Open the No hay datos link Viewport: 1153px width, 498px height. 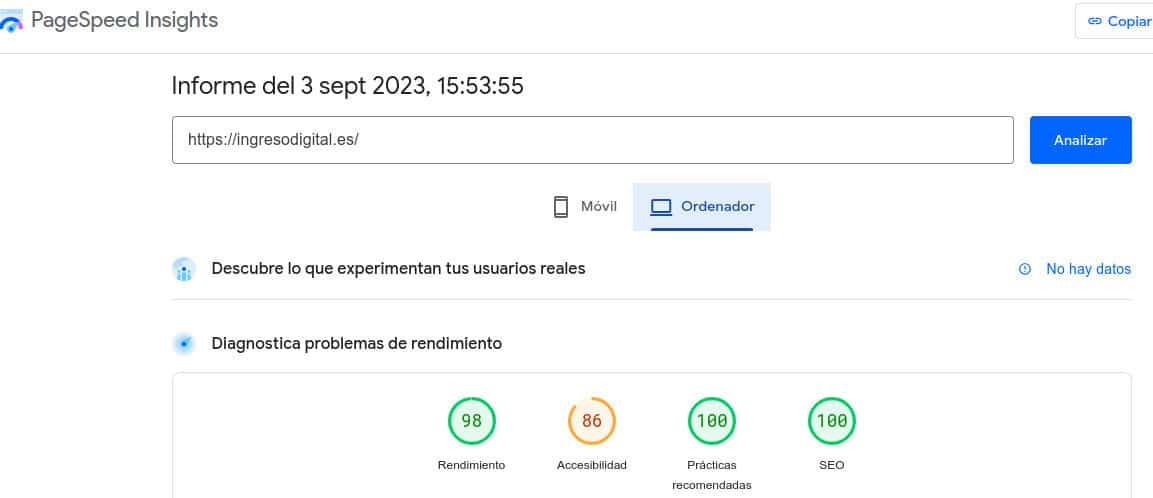click(1088, 269)
